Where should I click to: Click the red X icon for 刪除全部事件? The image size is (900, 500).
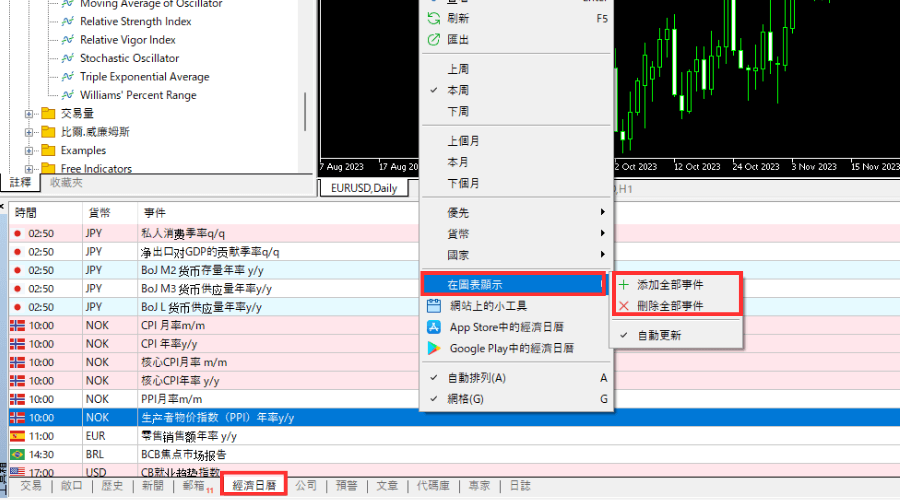coord(625,305)
